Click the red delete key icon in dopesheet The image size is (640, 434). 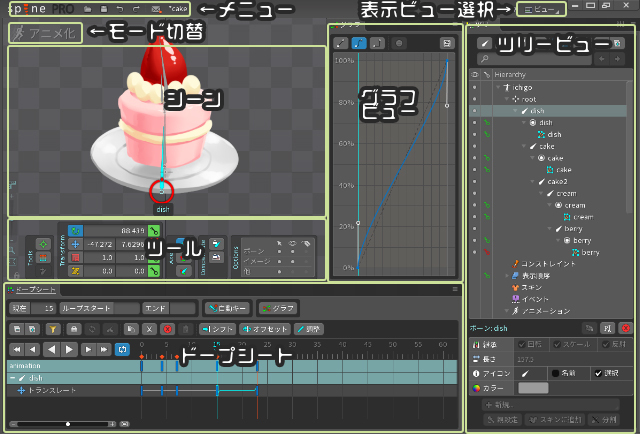tap(167, 328)
